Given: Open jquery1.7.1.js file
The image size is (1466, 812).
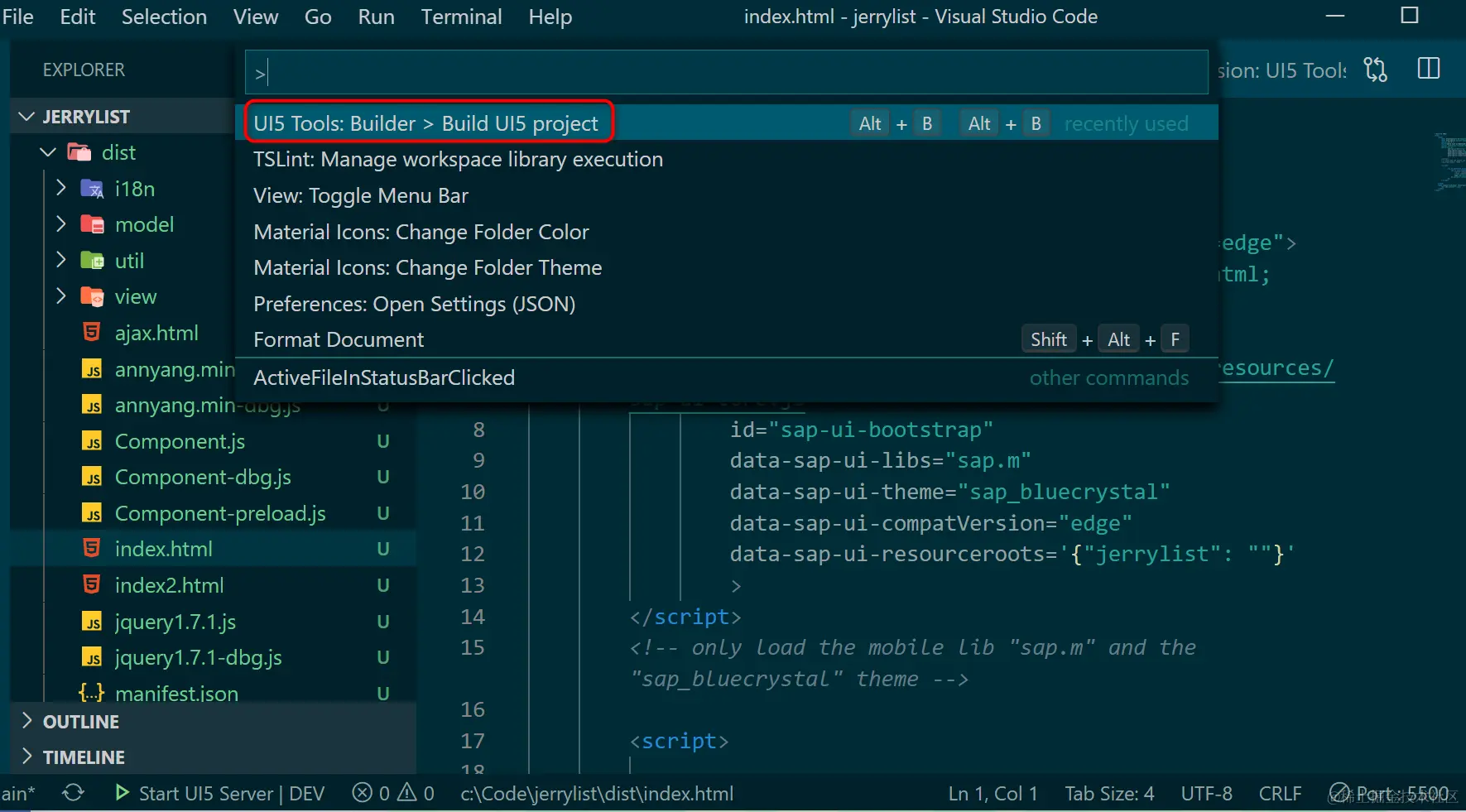Looking at the screenshot, I should pyautogui.click(x=175, y=622).
